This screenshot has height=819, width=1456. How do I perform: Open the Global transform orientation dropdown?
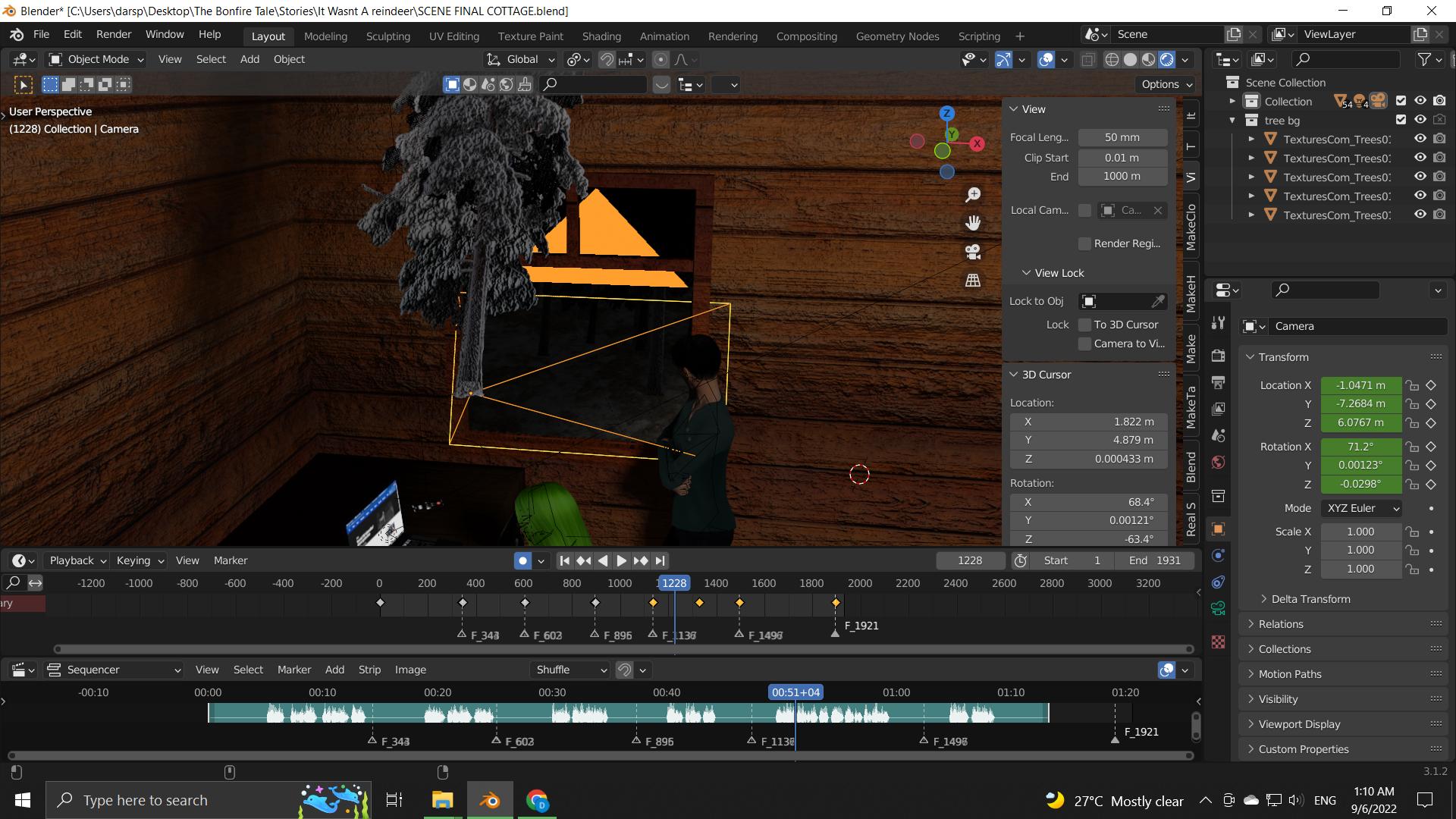click(521, 59)
